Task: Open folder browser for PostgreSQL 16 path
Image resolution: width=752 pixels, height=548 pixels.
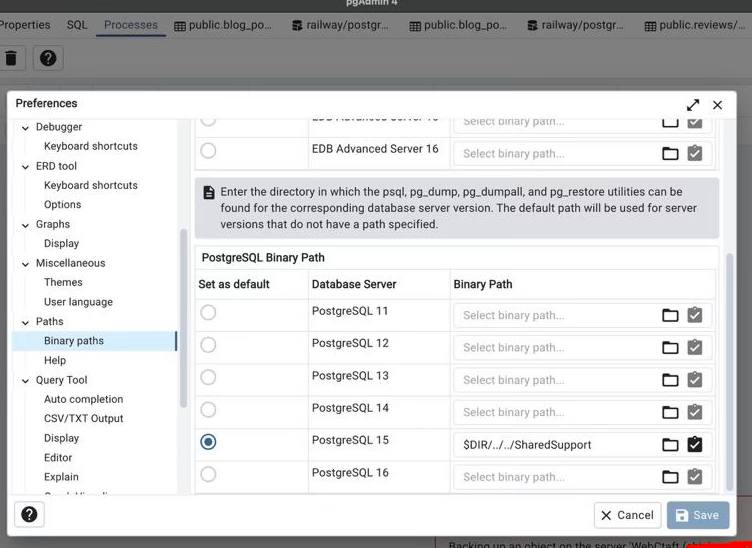Action: (x=670, y=477)
